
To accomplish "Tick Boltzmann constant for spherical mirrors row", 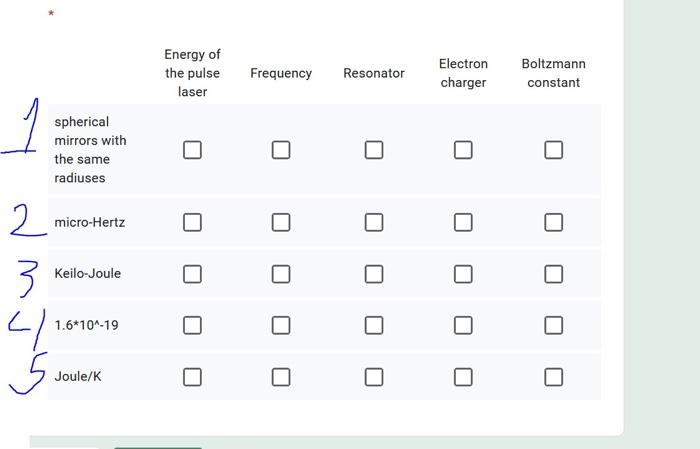I will click(x=554, y=150).
